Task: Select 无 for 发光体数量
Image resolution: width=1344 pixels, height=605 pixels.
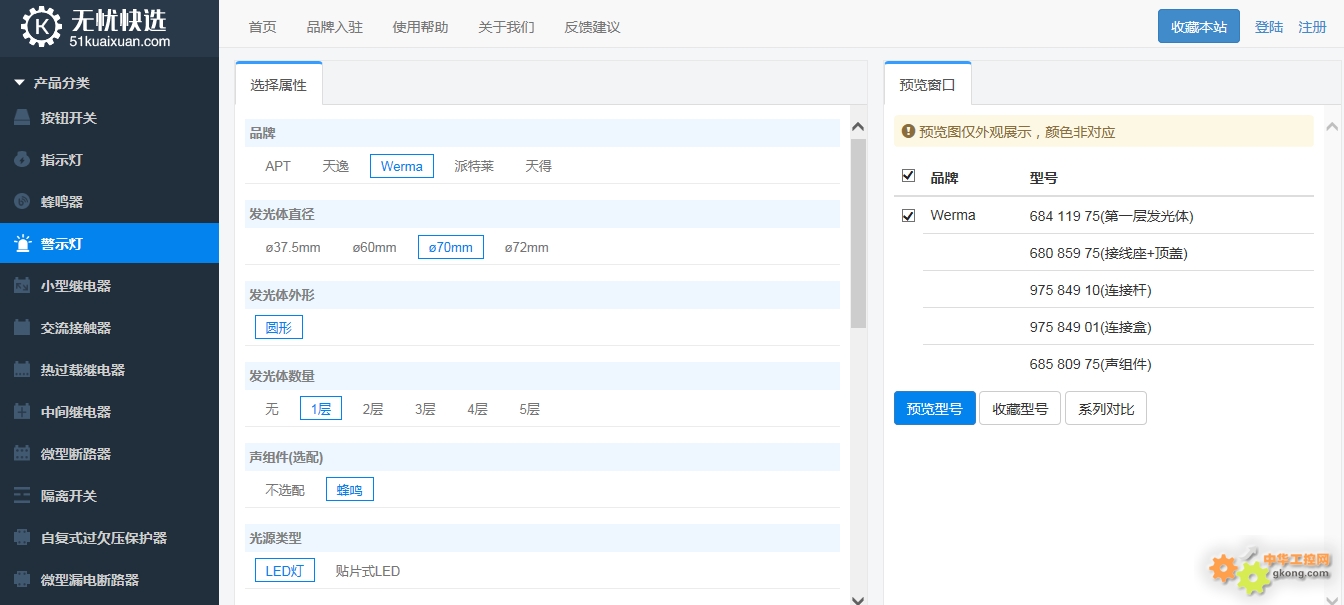Action: [272, 409]
